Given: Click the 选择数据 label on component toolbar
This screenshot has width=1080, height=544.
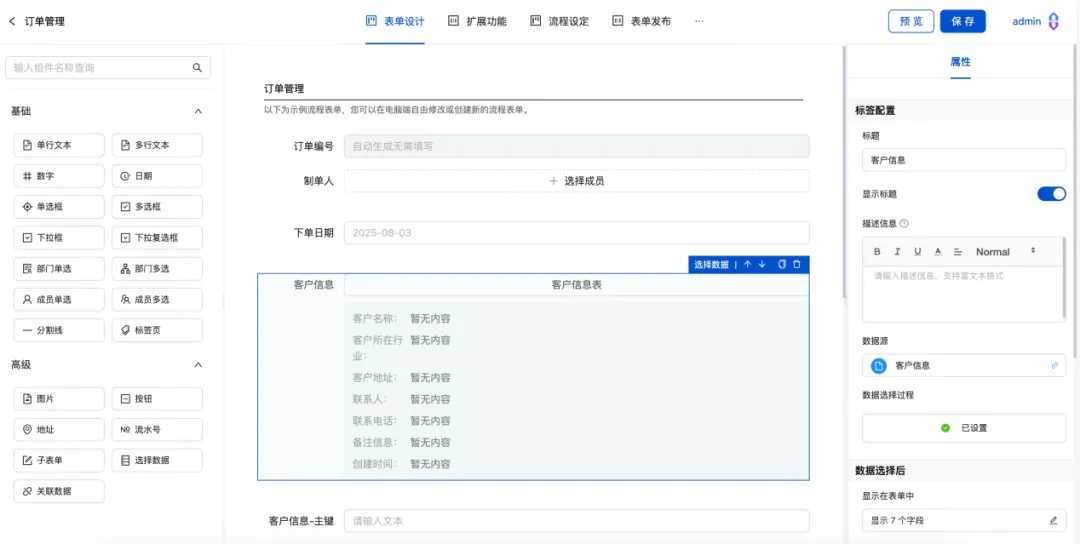Looking at the screenshot, I should coord(711,264).
